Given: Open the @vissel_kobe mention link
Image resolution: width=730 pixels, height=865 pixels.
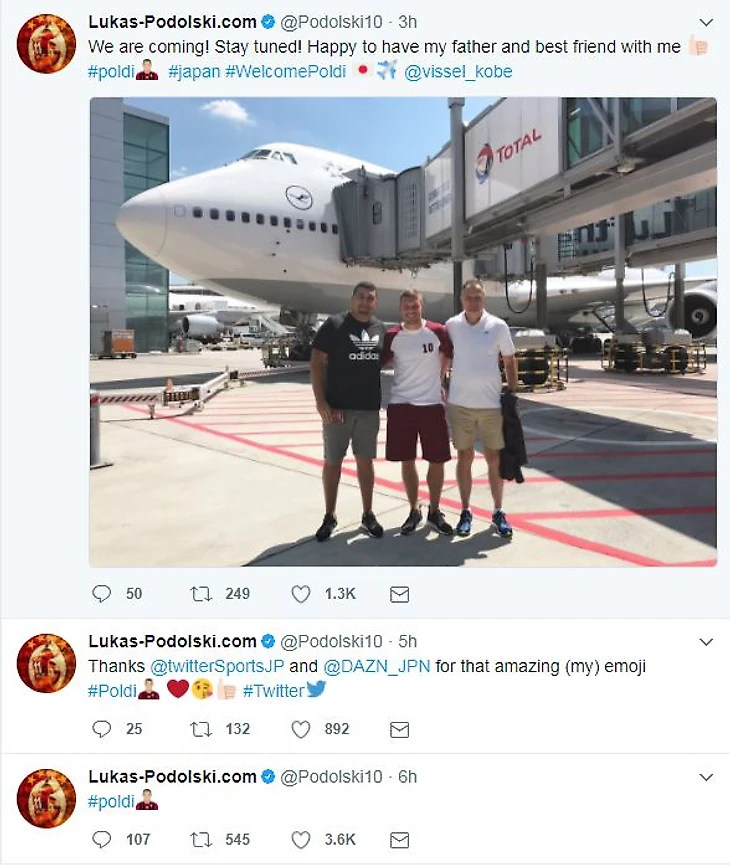Looking at the screenshot, I should 458,72.
